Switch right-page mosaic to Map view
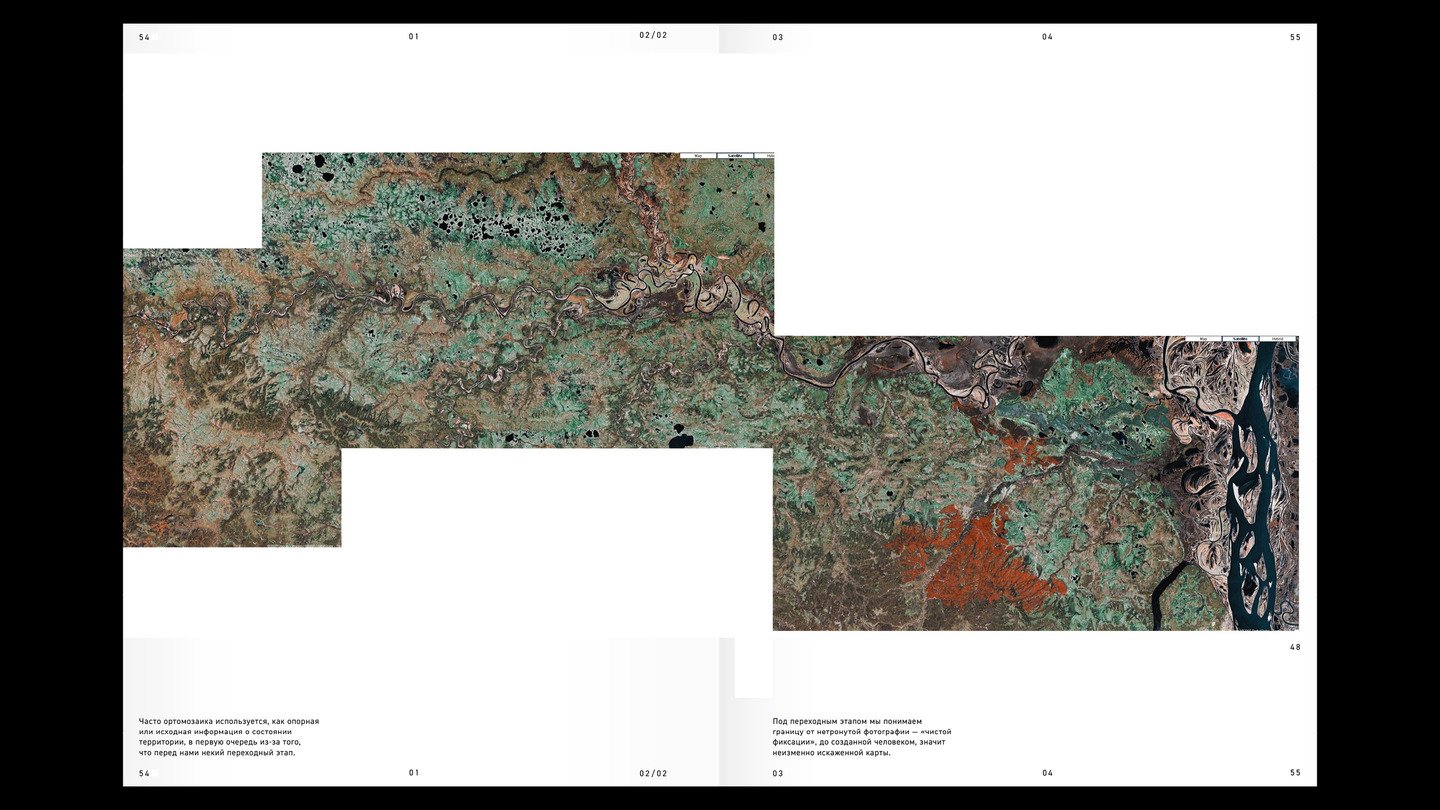The width and height of the screenshot is (1440, 810). [1203, 339]
